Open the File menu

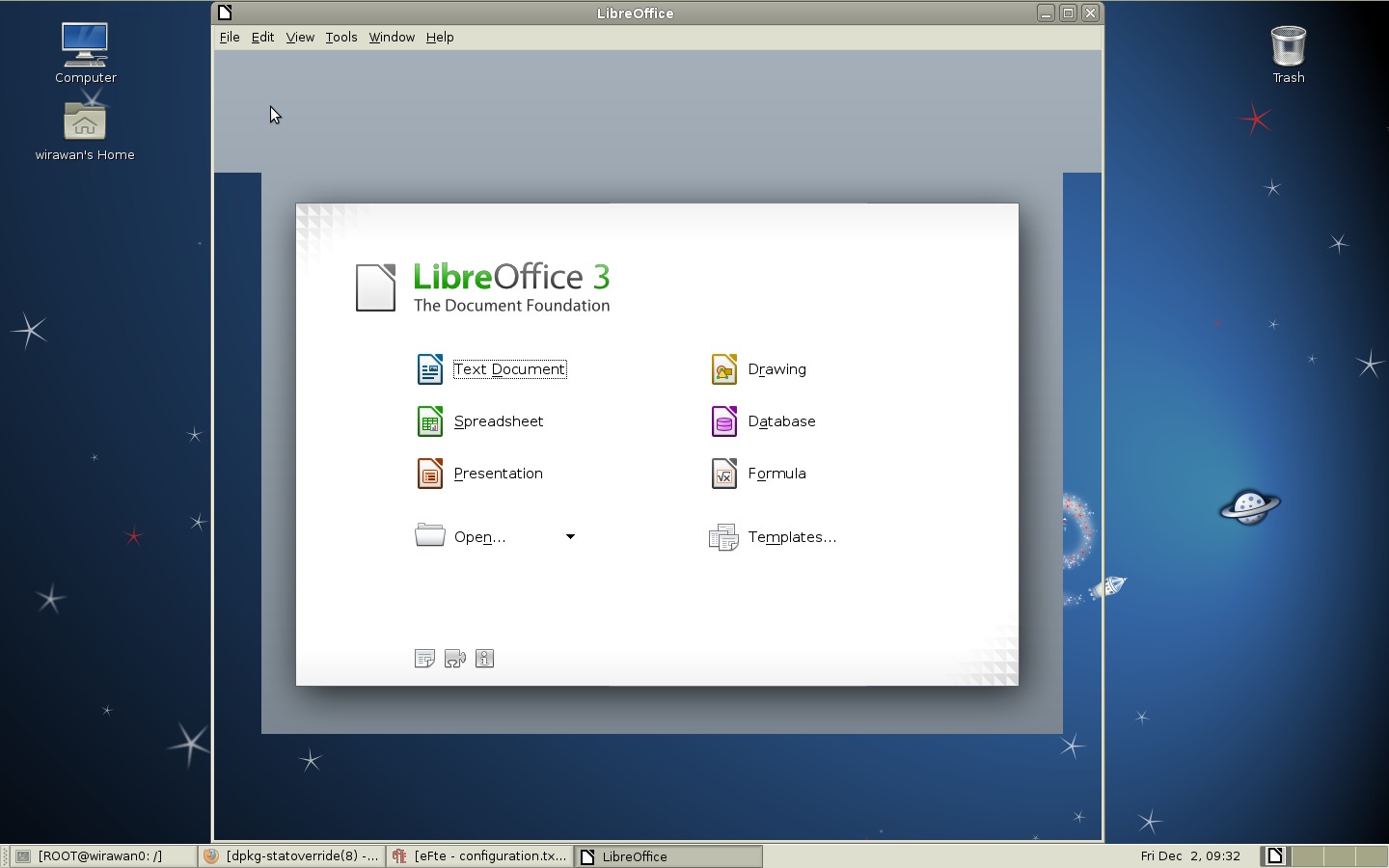(x=230, y=37)
